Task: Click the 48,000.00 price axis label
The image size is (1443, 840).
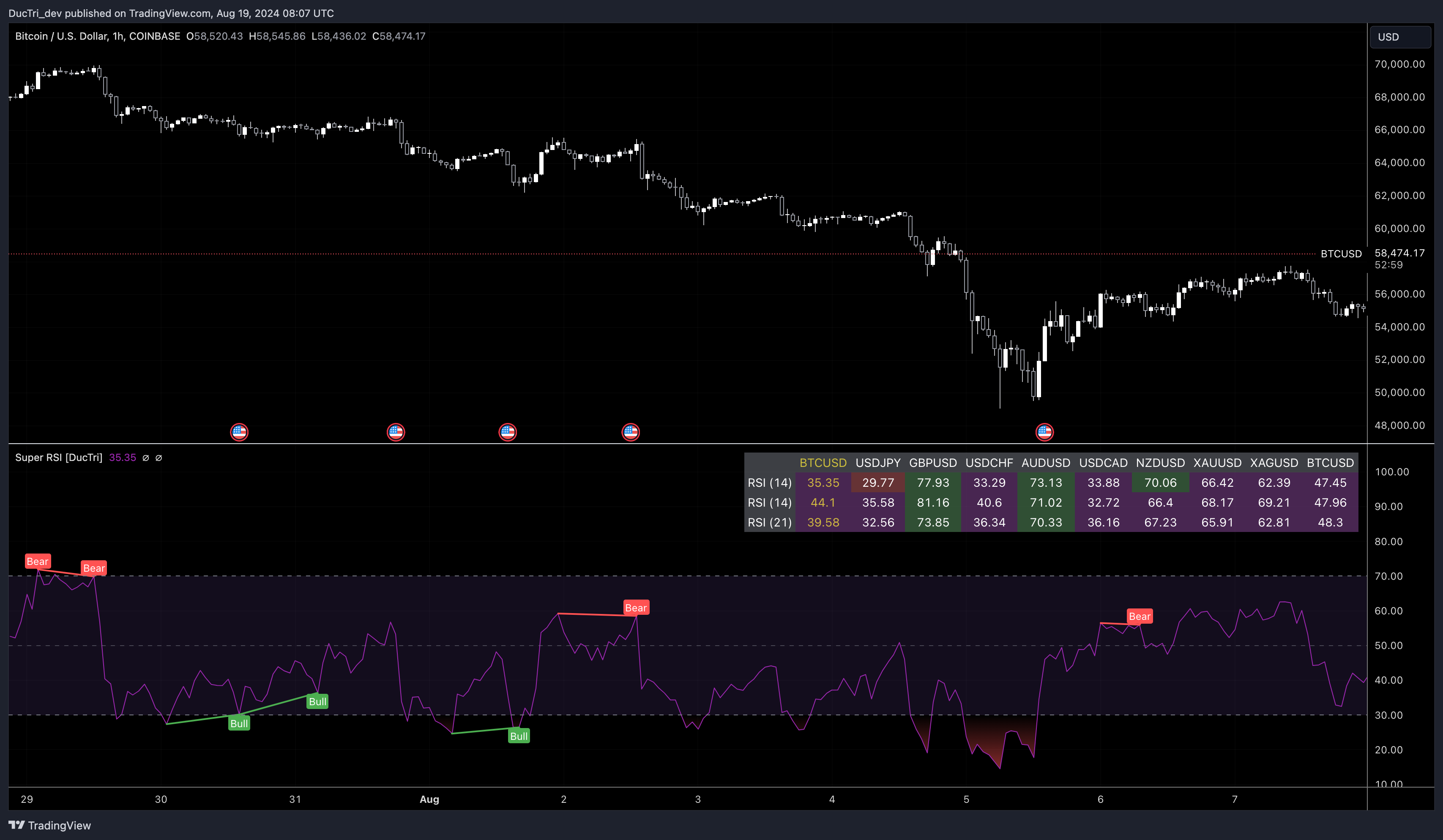Action: 1399,425
